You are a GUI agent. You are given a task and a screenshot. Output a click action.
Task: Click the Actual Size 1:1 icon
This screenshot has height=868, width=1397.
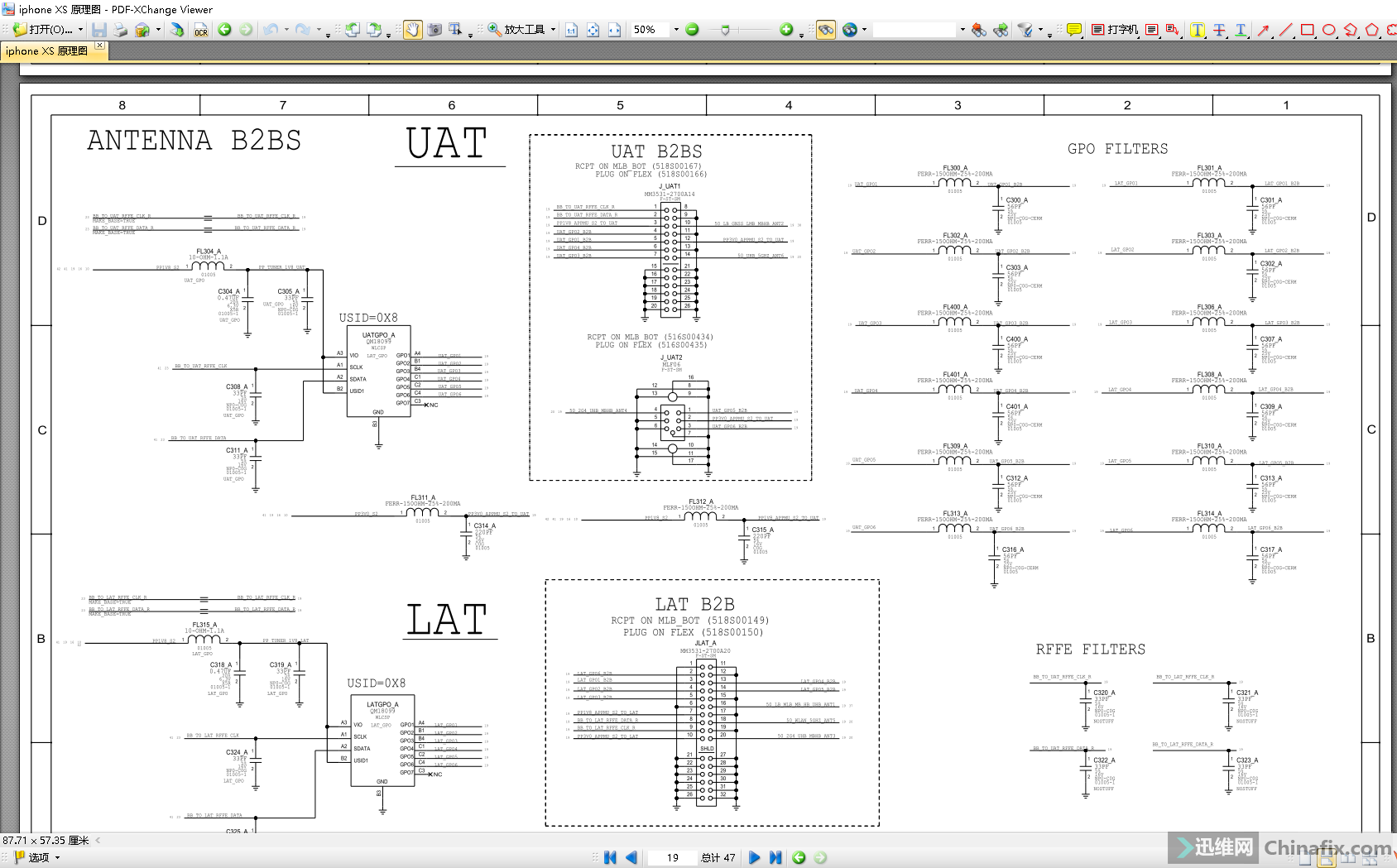tap(572, 30)
